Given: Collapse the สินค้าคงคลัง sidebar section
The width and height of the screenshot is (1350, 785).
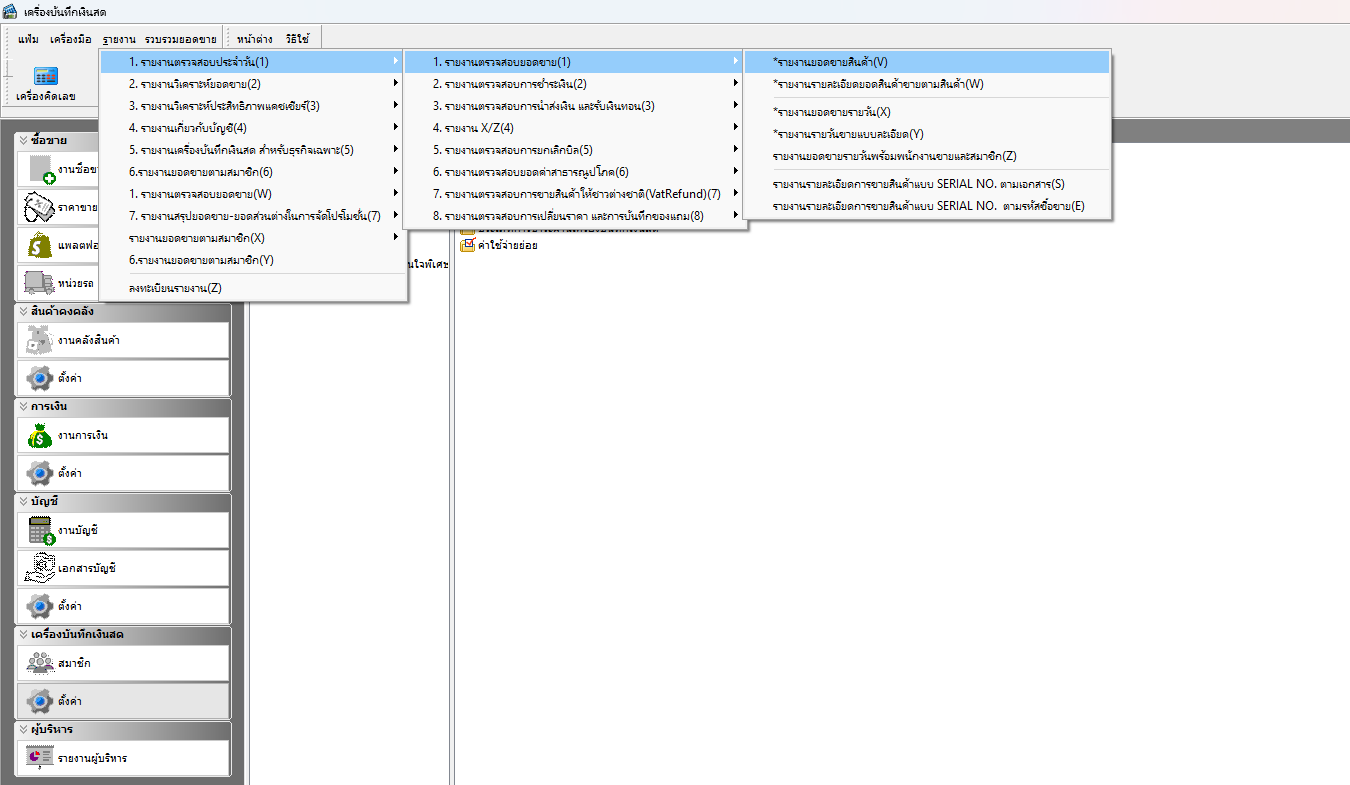Looking at the screenshot, I should (x=23, y=312).
